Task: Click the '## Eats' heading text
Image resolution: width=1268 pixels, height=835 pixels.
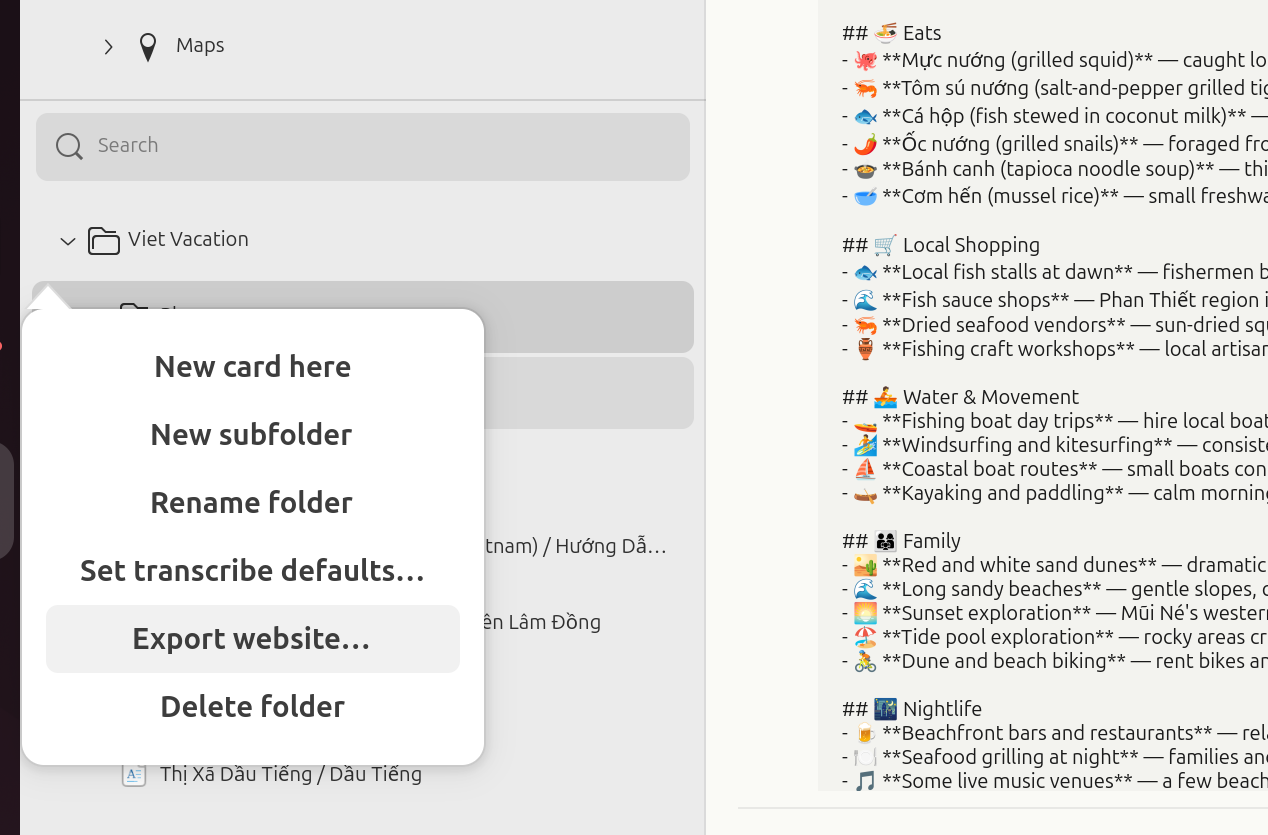Action: pyautogui.click(x=891, y=33)
